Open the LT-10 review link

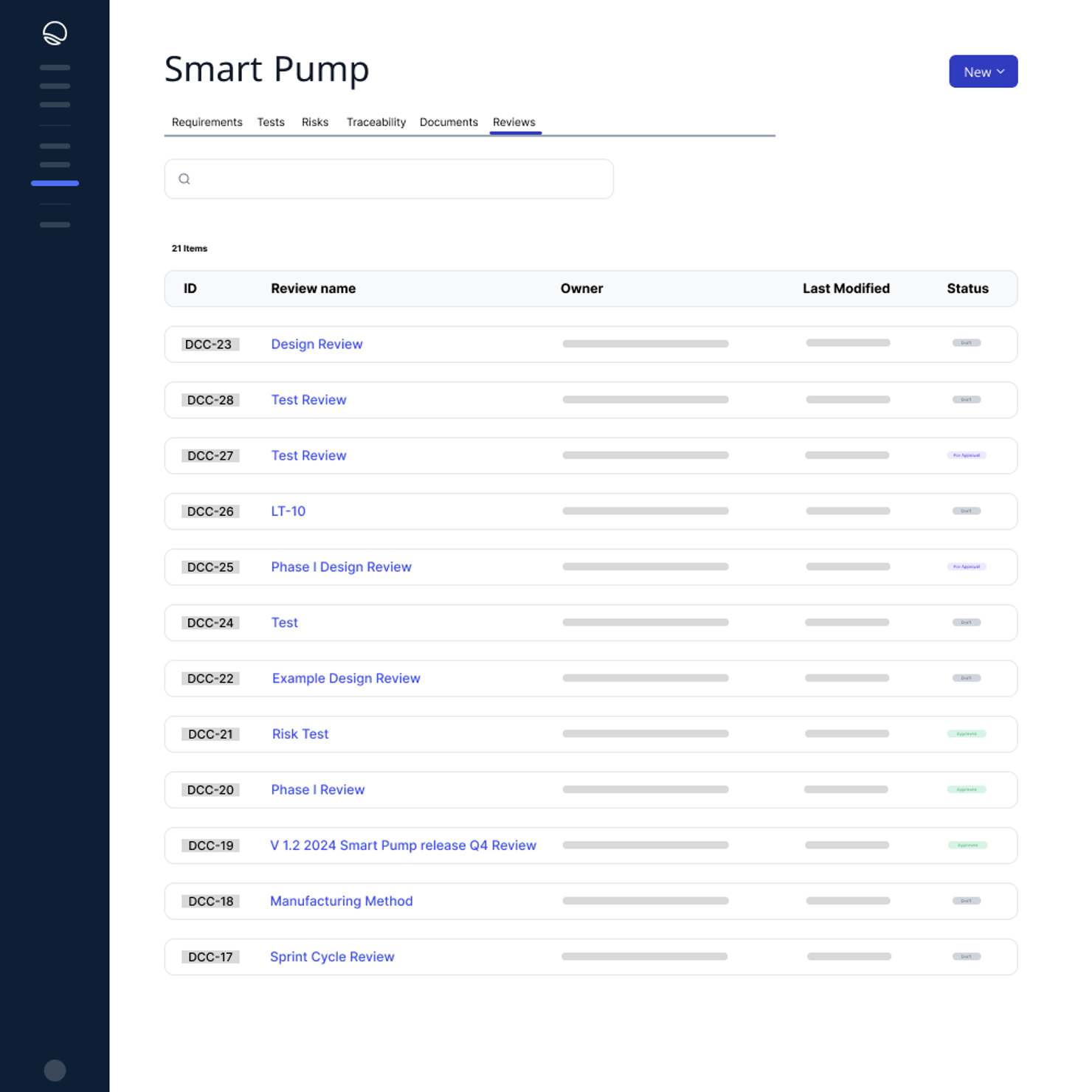[288, 511]
